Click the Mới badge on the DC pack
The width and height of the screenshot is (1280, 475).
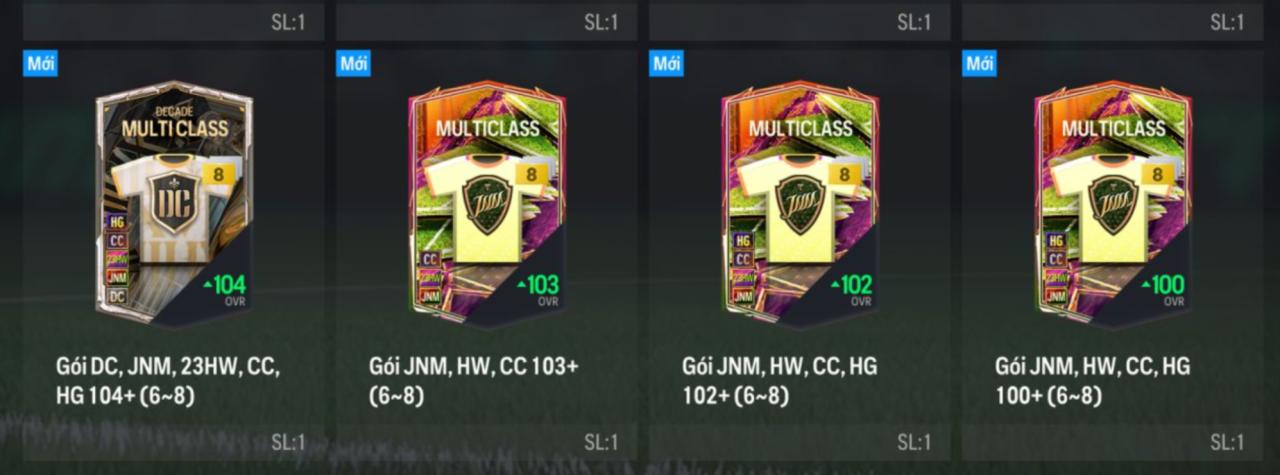tap(41, 64)
